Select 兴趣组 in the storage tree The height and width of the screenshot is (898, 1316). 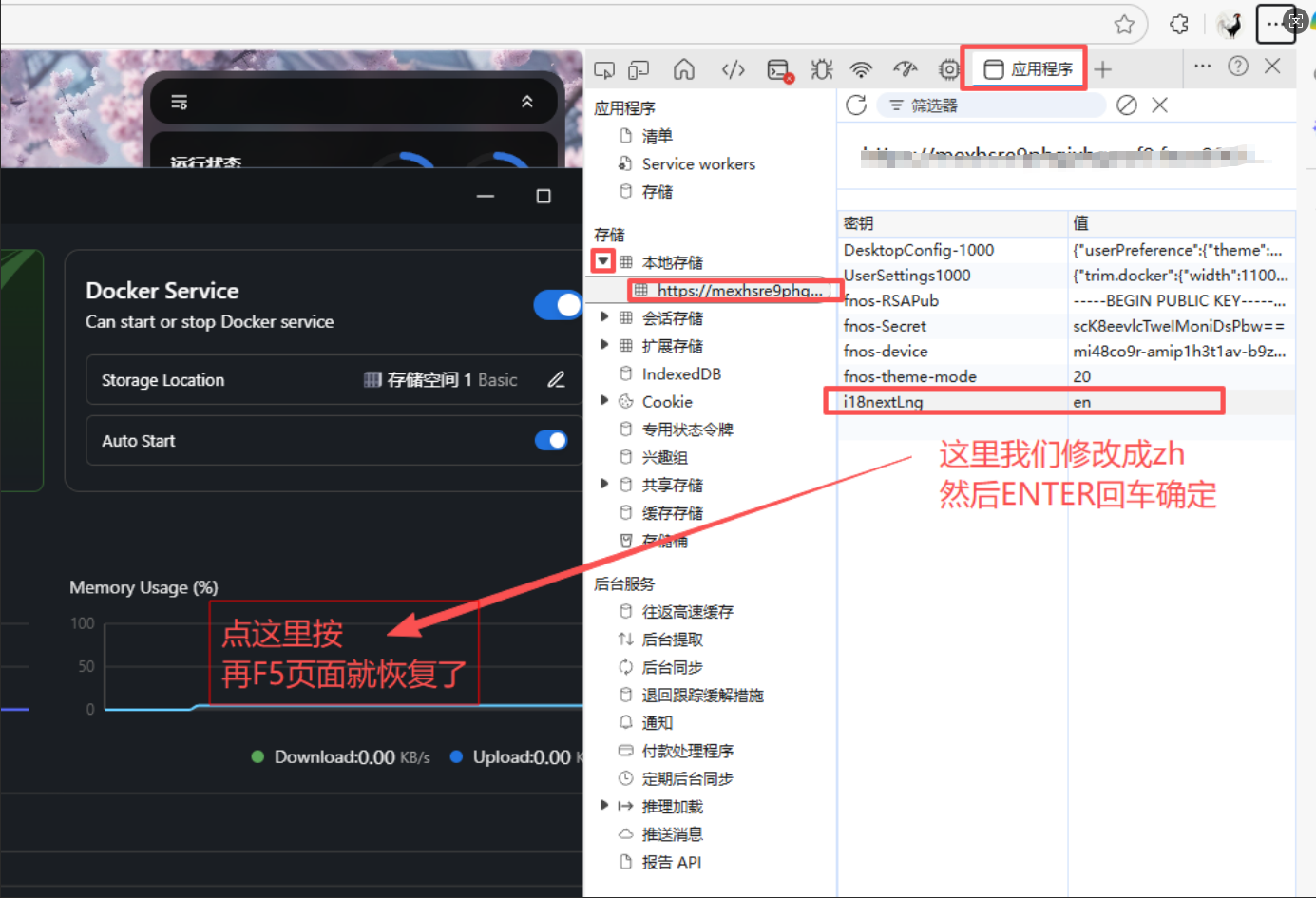[664, 457]
